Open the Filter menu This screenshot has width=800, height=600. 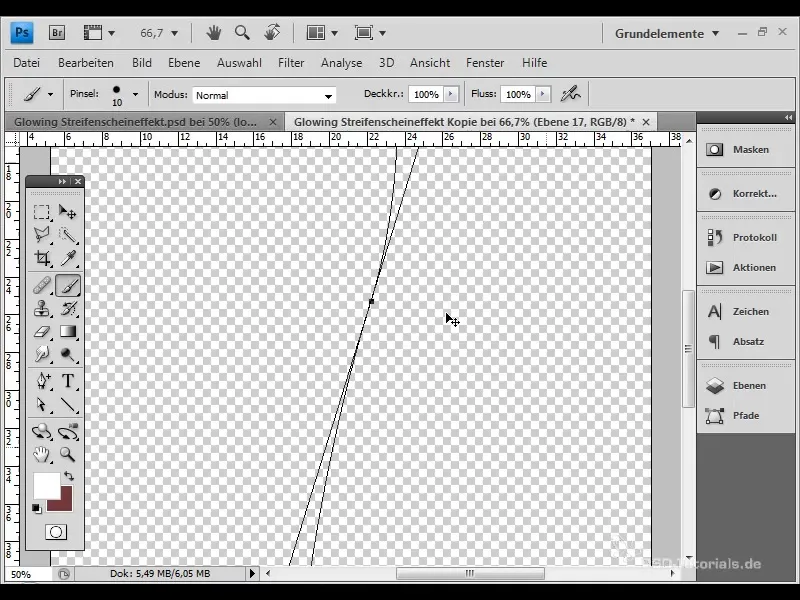click(x=291, y=63)
